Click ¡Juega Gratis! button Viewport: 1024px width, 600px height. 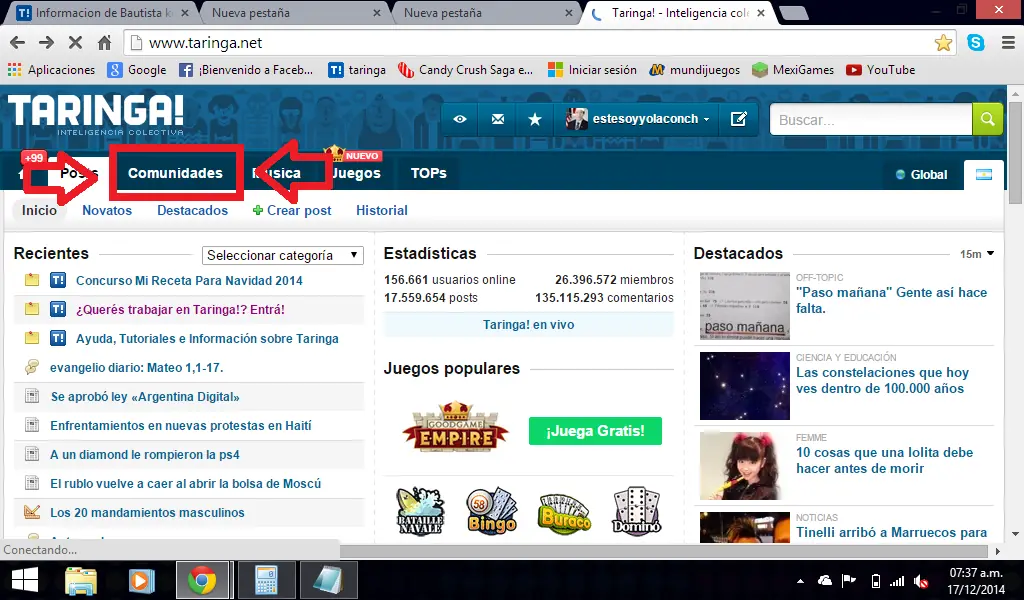[595, 431]
